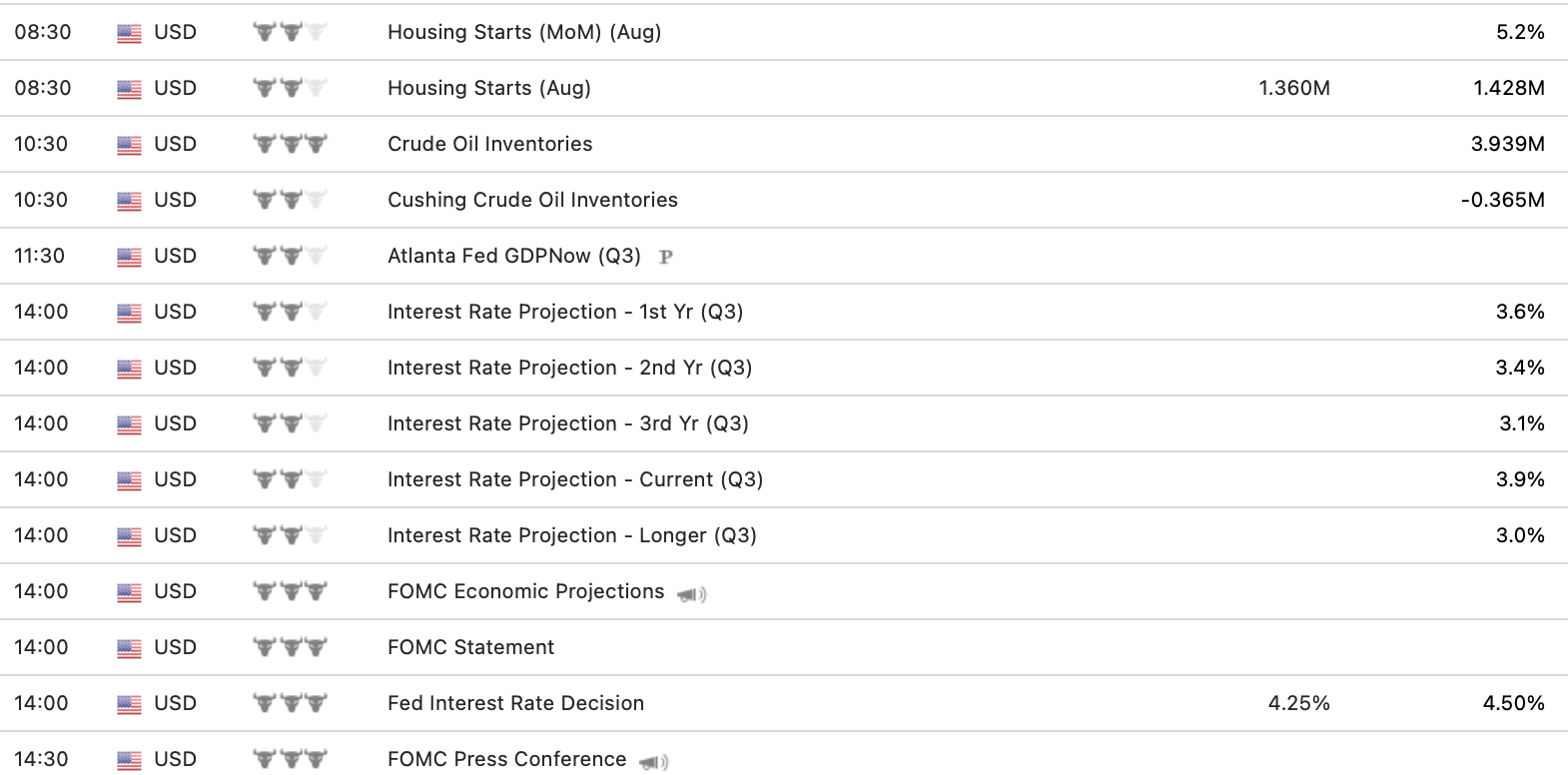1568x775 pixels.
Task: Click the speaker icon next to FOMC Press Conference
Action: coord(653,762)
